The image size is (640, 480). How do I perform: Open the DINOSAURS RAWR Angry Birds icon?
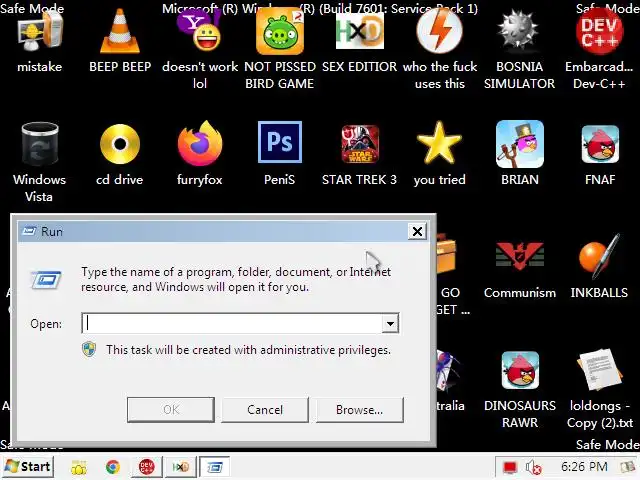click(520, 370)
